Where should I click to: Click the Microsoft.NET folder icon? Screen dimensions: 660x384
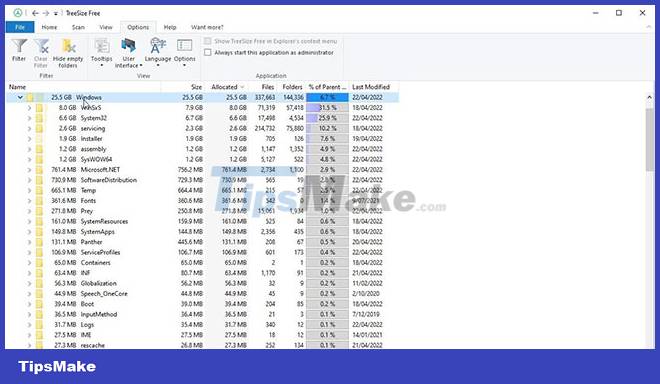pyautogui.click(x=39, y=170)
